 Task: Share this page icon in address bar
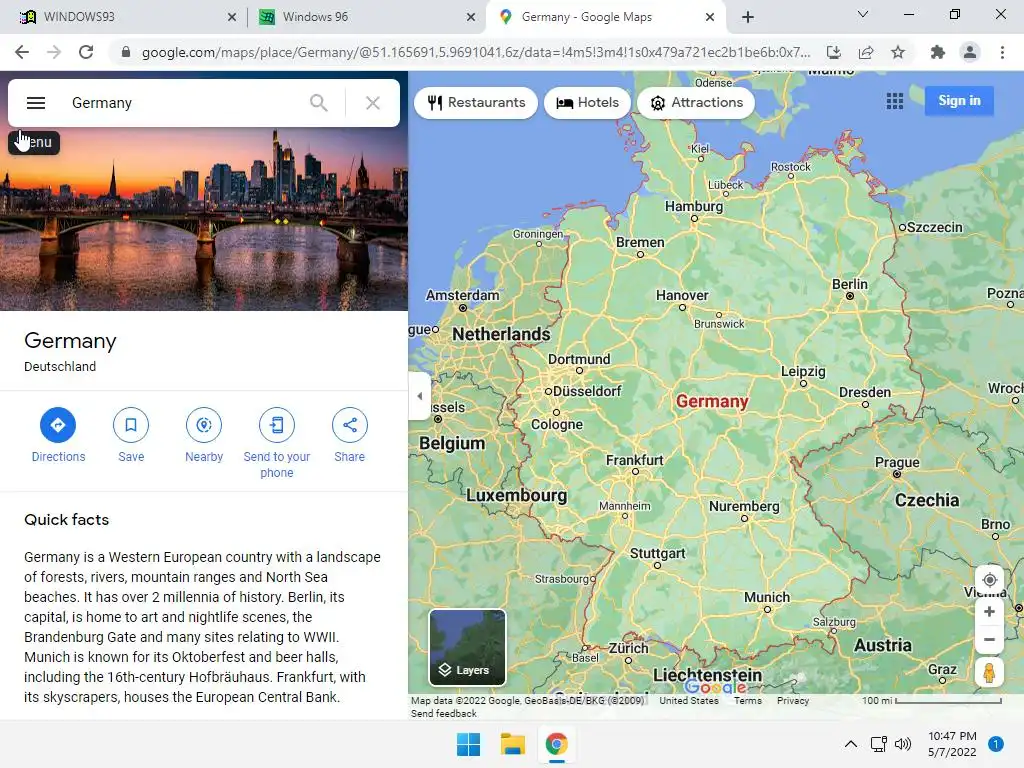tap(866, 52)
